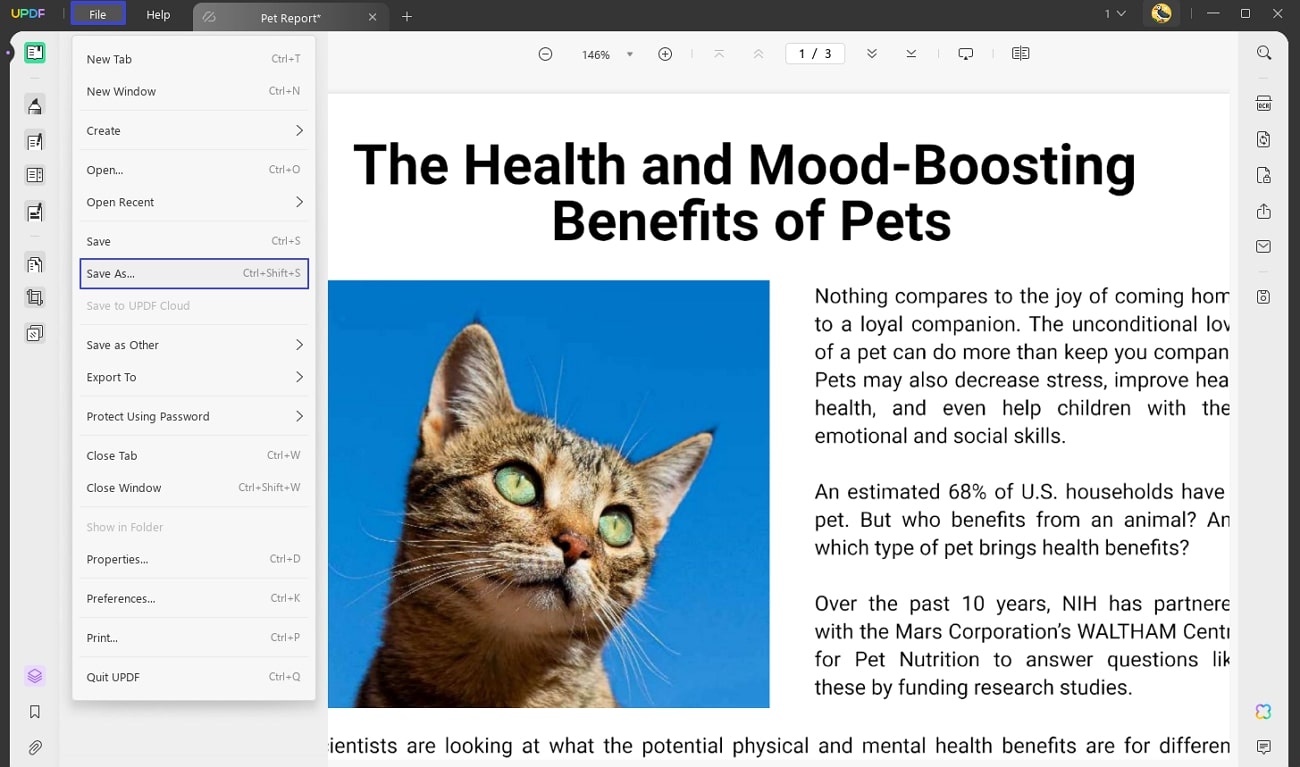
Task: Select the Comment annotation tool
Action: (35, 104)
